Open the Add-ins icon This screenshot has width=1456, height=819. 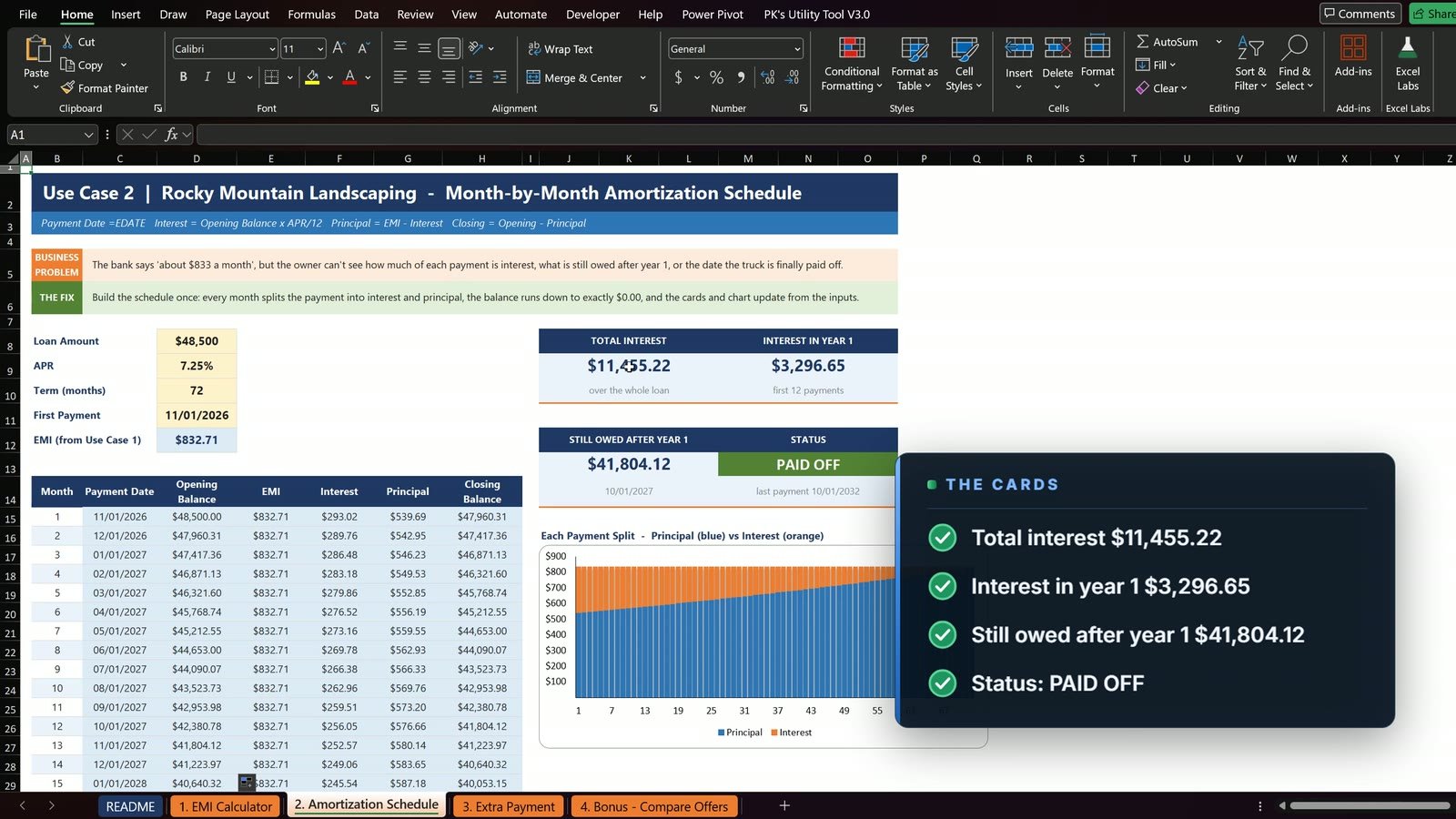[1353, 47]
